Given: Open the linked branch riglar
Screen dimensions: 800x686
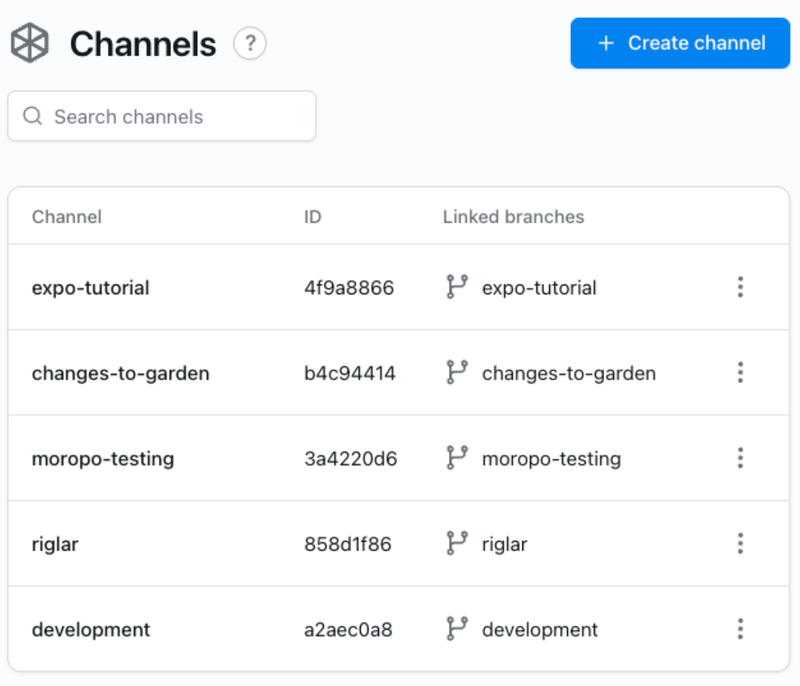Looking at the screenshot, I should click(504, 544).
